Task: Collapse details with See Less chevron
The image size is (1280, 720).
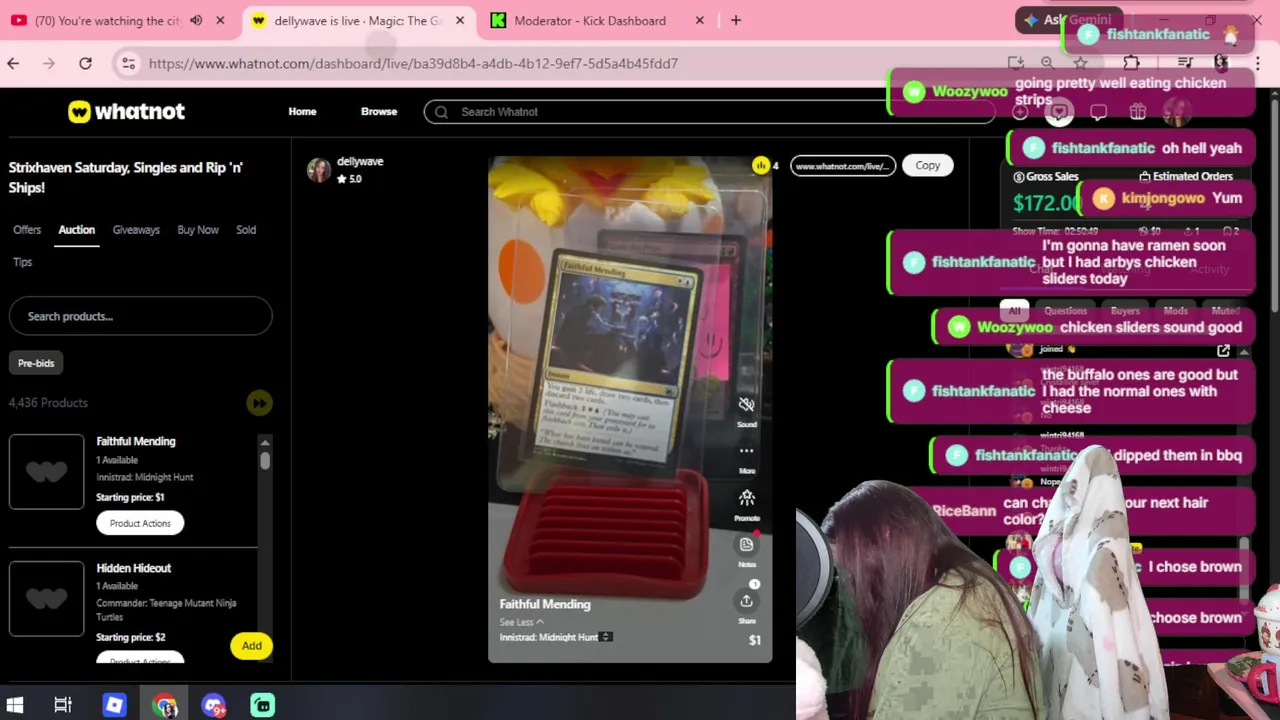Action: 522,622
